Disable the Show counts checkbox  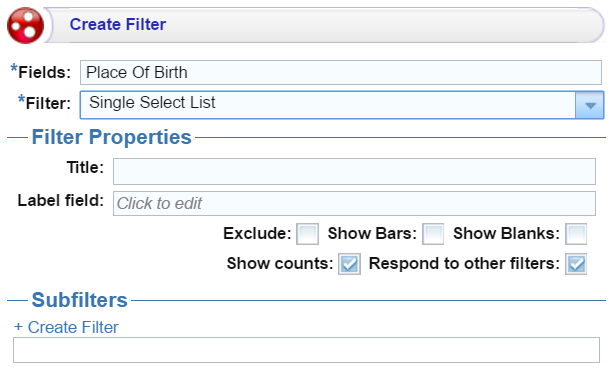click(x=349, y=264)
